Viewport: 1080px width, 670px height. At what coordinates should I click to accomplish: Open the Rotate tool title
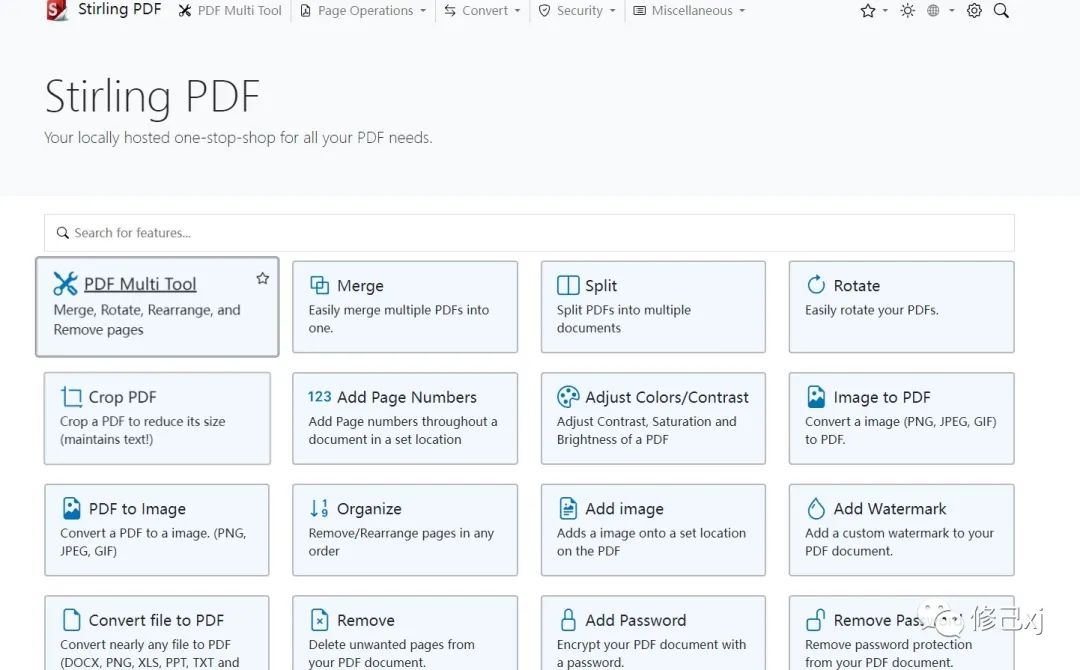[856, 285]
